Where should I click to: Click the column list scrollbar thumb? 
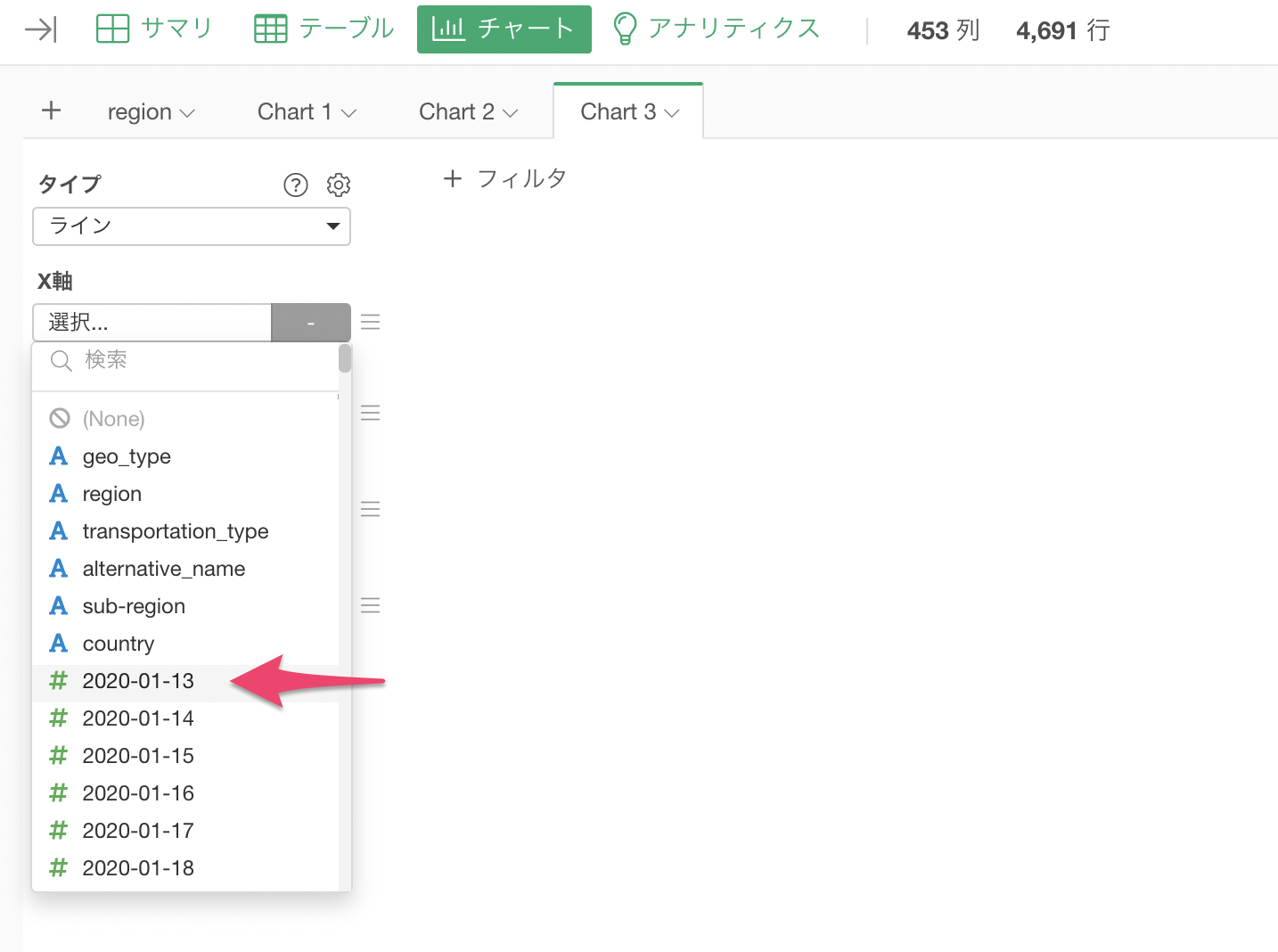pyautogui.click(x=345, y=358)
